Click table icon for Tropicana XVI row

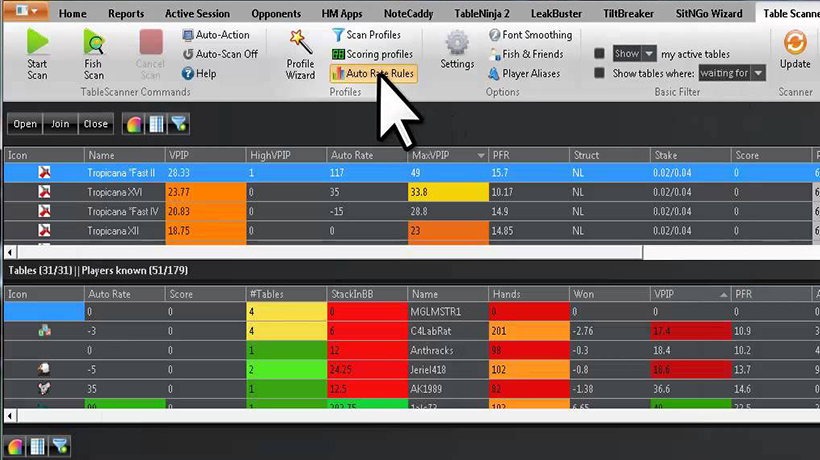coord(44,192)
